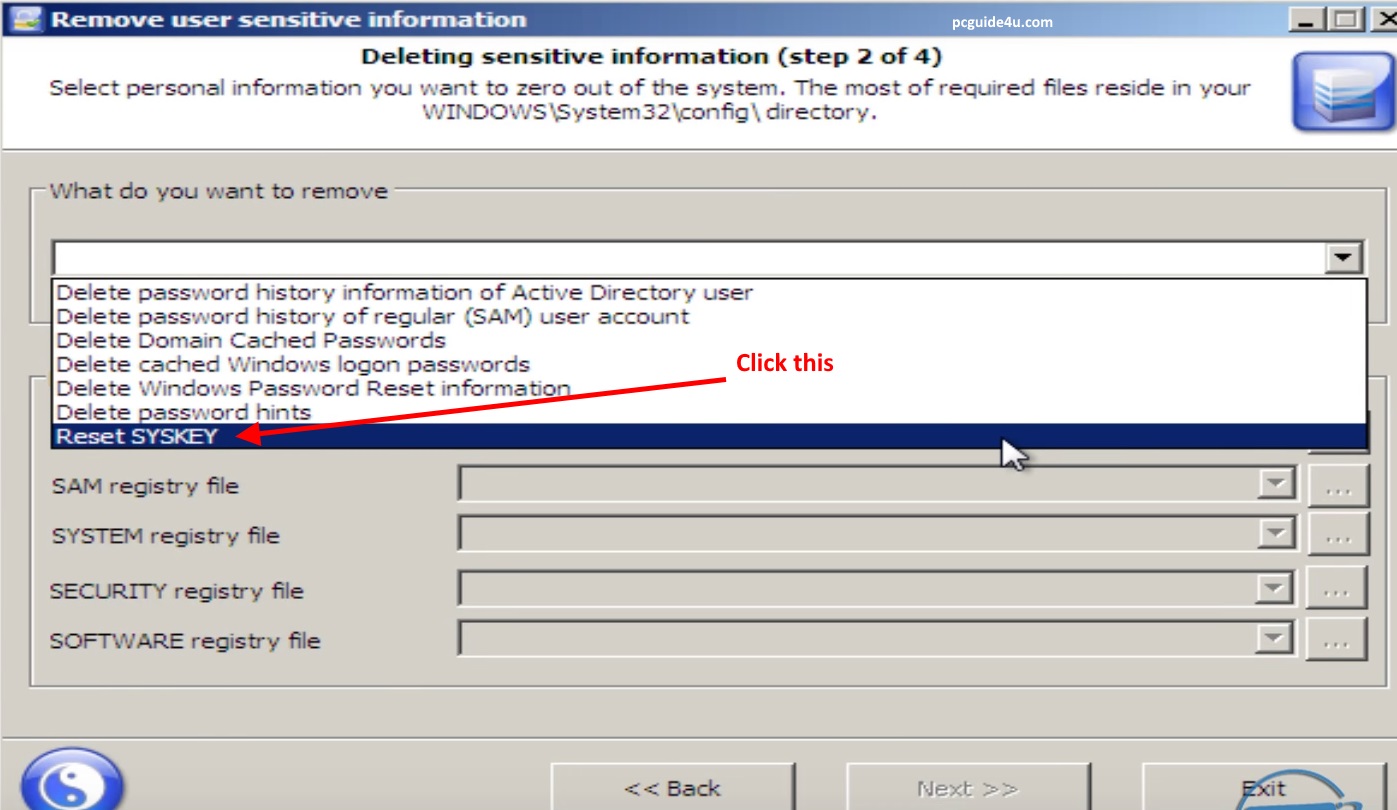Click inside the SAM registry file field
1397x810 pixels.
pos(856,486)
